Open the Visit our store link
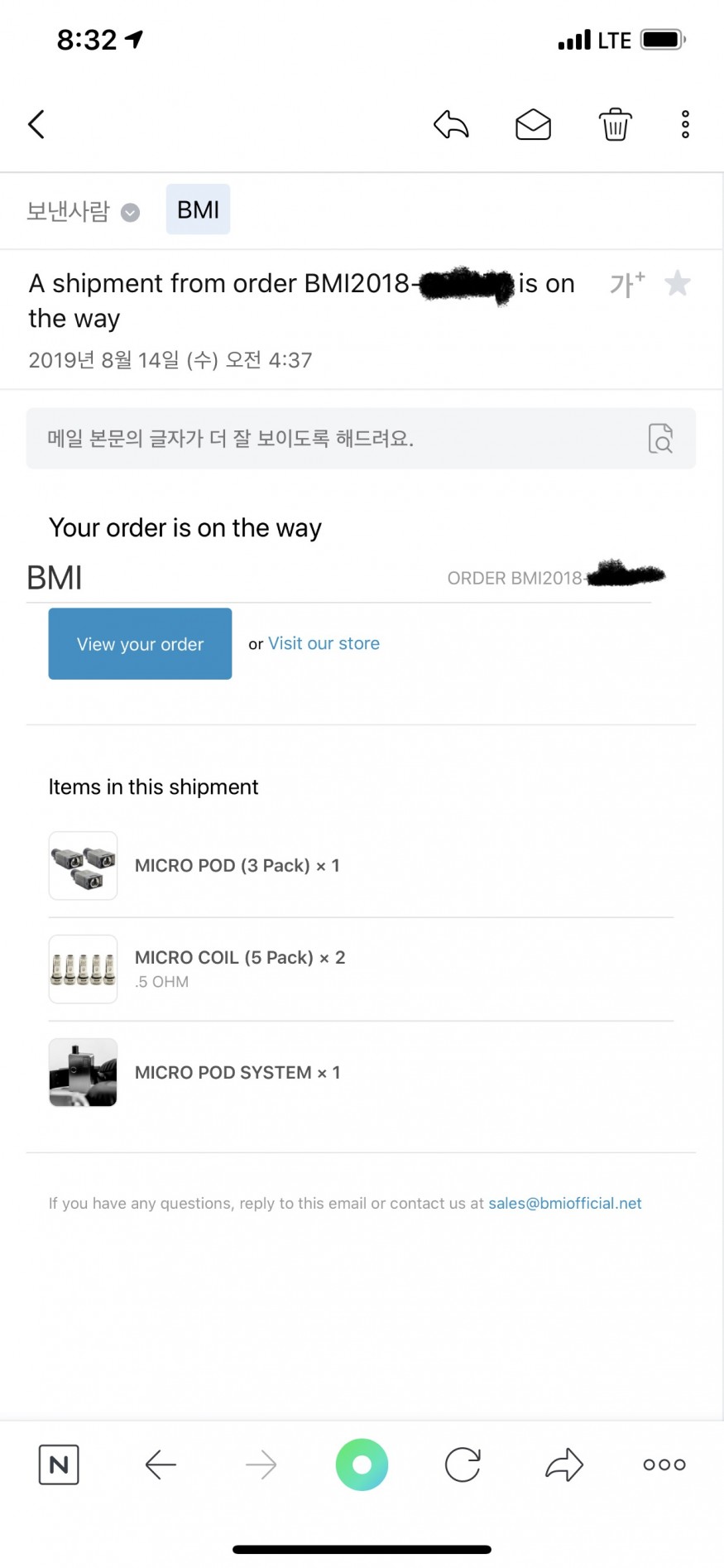This screenshot has width=724, height=1568. click(324, 643)
